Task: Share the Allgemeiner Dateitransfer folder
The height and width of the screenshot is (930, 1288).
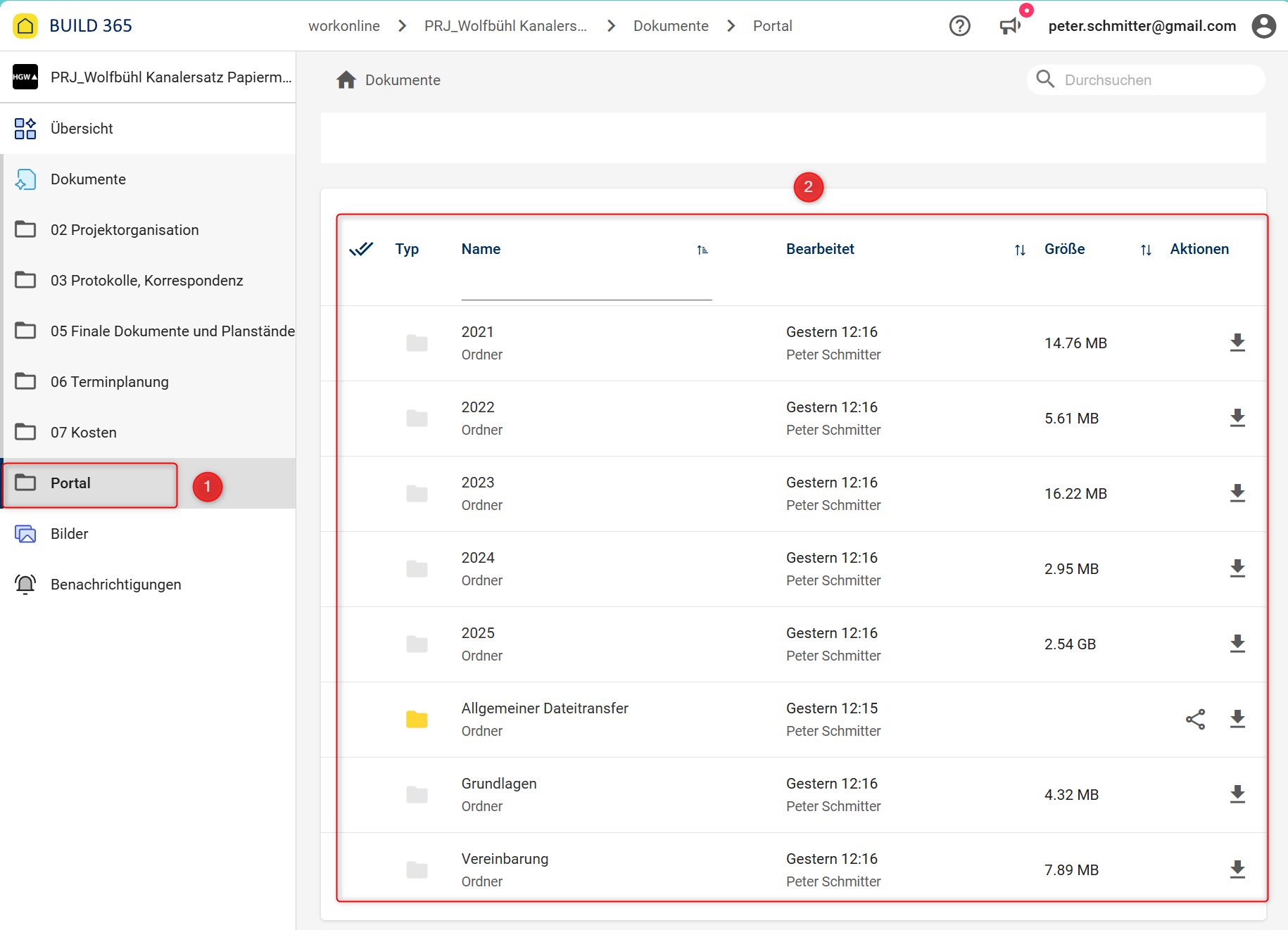Action: tap(1195, 719)
